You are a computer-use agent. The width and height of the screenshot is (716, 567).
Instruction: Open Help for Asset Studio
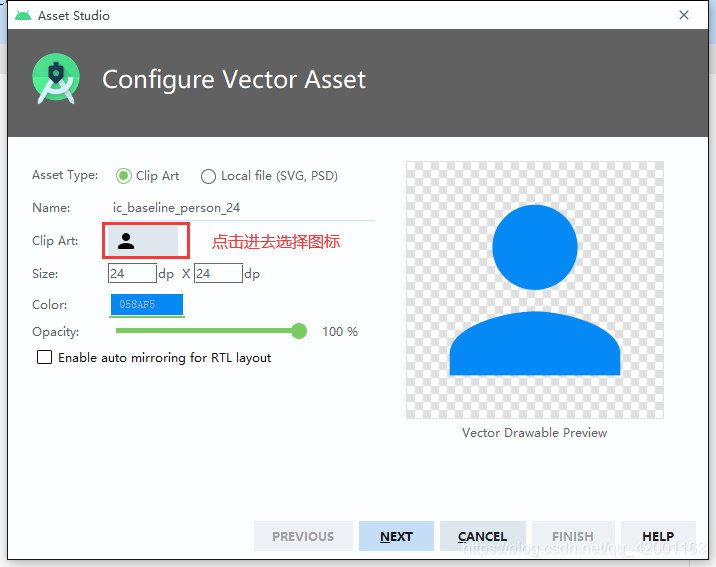658,536
